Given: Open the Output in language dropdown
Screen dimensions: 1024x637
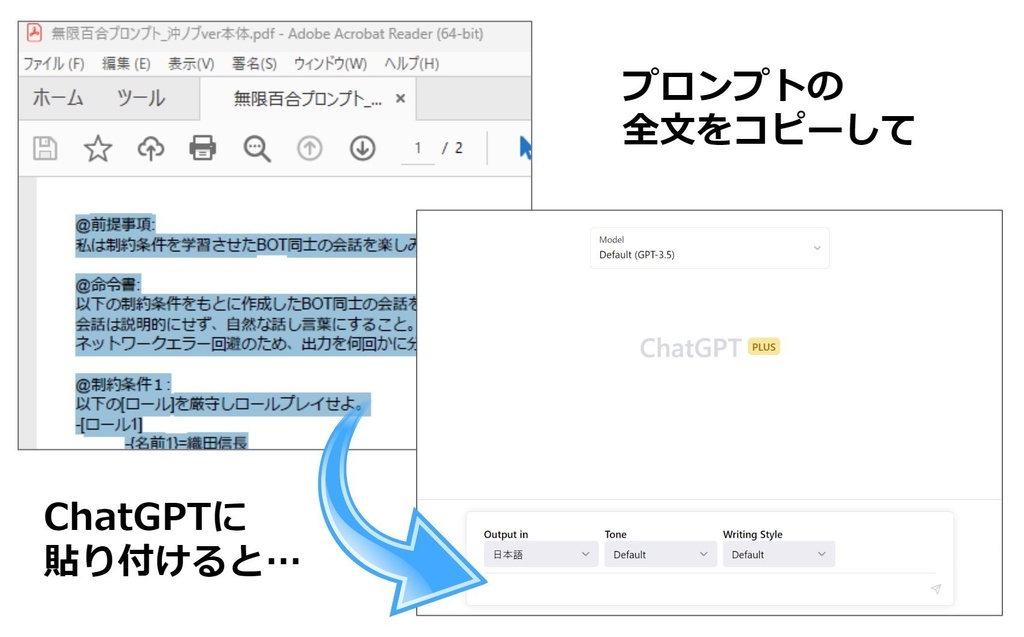Looking at the screenshot, I should click(x=540, y=554).
